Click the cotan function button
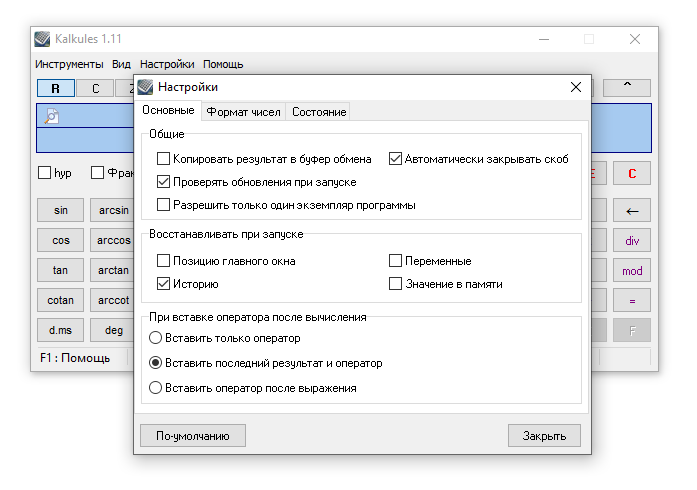 click(x=60, y=300)
